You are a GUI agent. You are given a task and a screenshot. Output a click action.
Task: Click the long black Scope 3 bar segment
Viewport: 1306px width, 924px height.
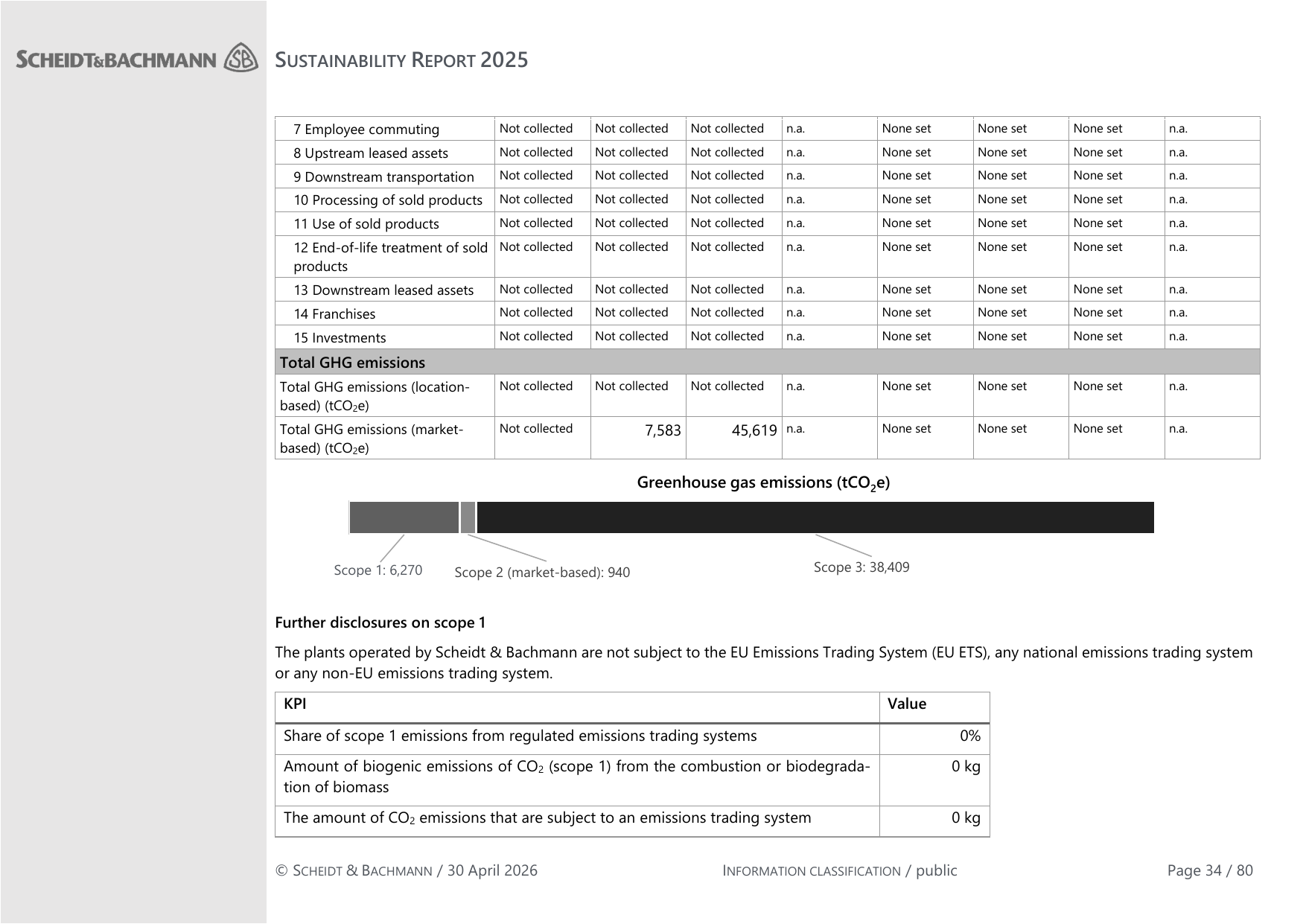[x=815, y=517]
